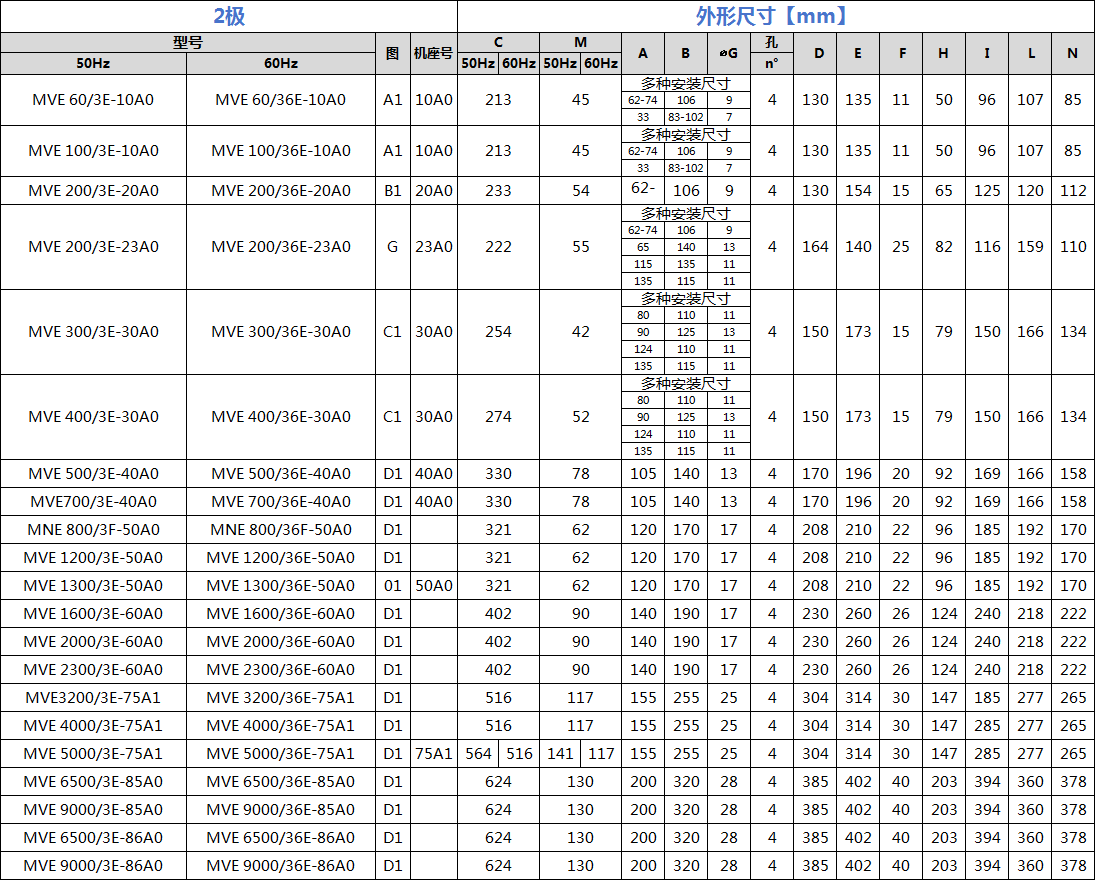Select the 23A0 frame number cell

coord(433,247)
